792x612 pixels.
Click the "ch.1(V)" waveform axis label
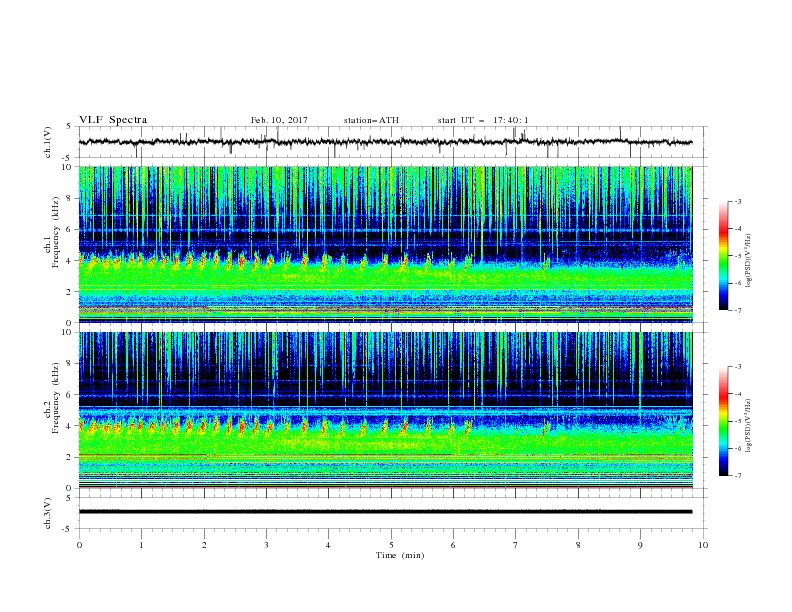[x=48, y=142]
